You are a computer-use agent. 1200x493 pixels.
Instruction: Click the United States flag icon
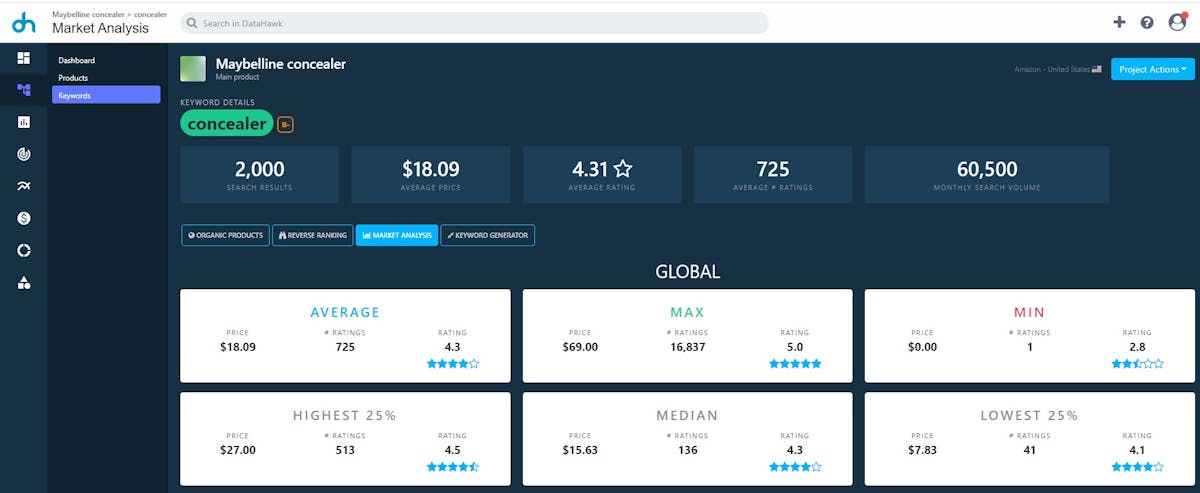pyautogui.click(x=1097, y=69)
